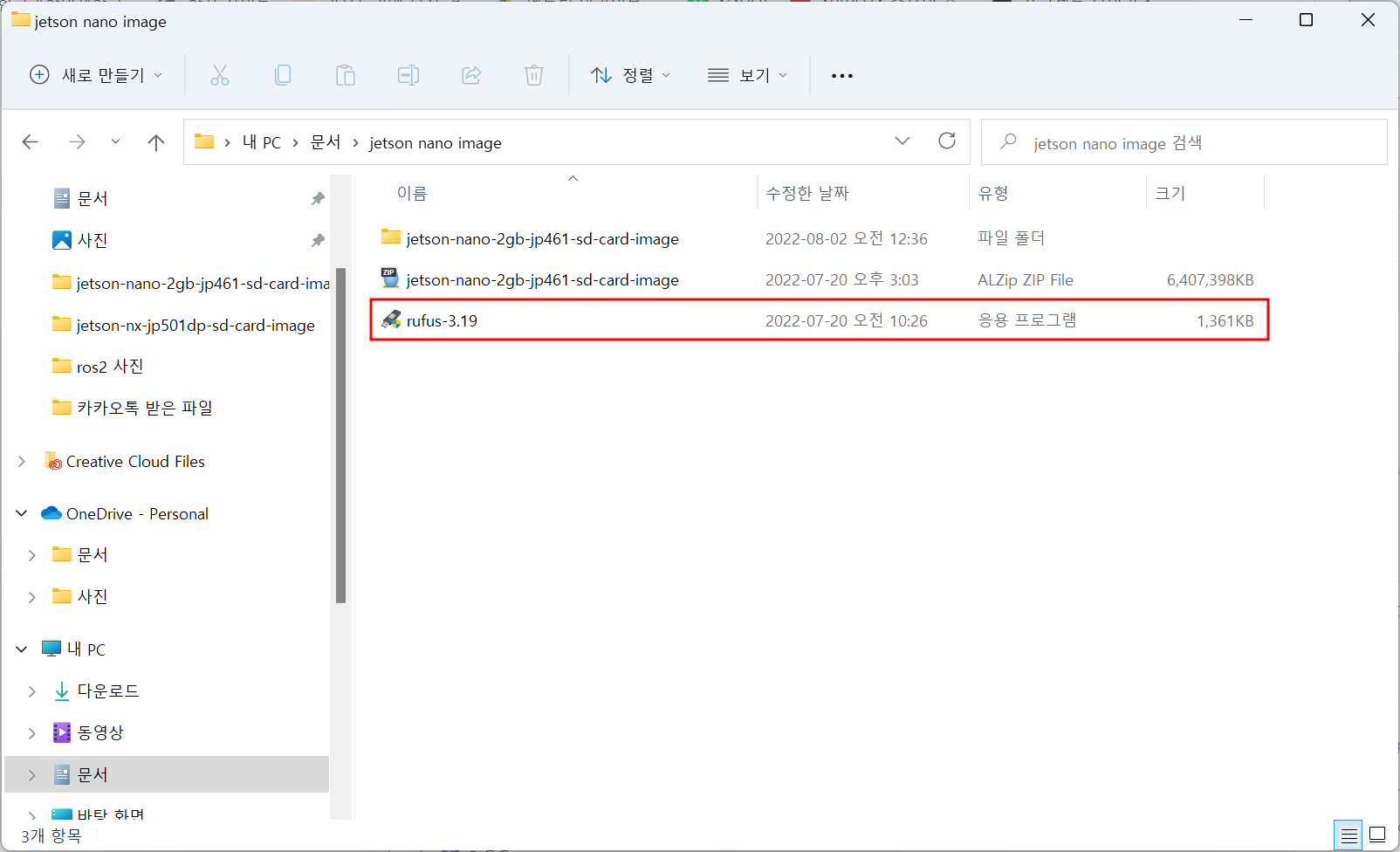Click the 3개 항목 status text
The image size is (1400, 852).
(x=51, y=835)
